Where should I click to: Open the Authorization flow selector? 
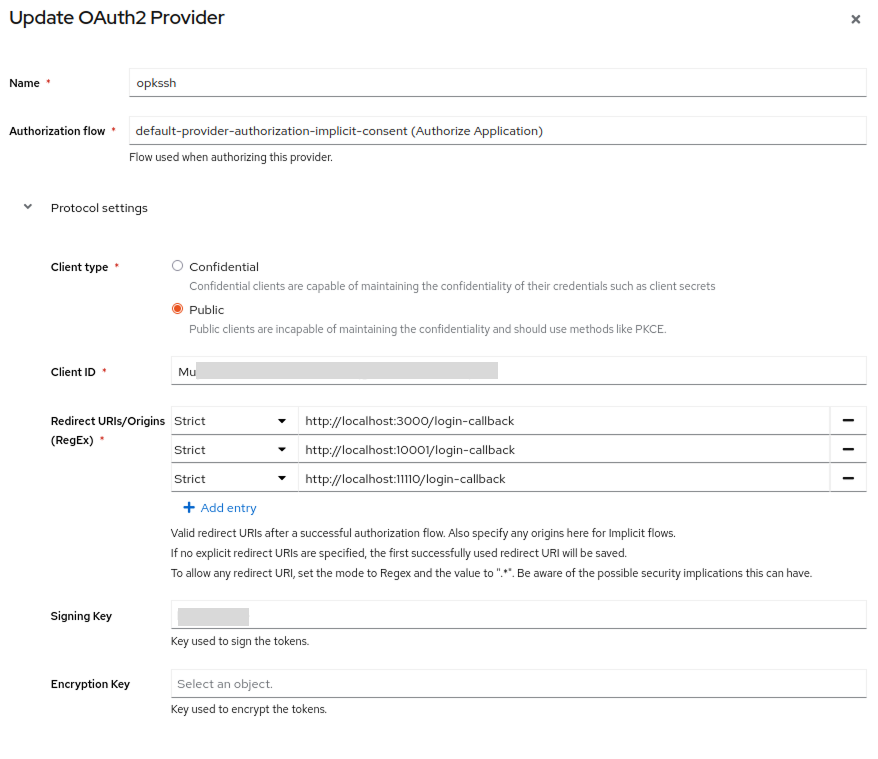(497, 131)
